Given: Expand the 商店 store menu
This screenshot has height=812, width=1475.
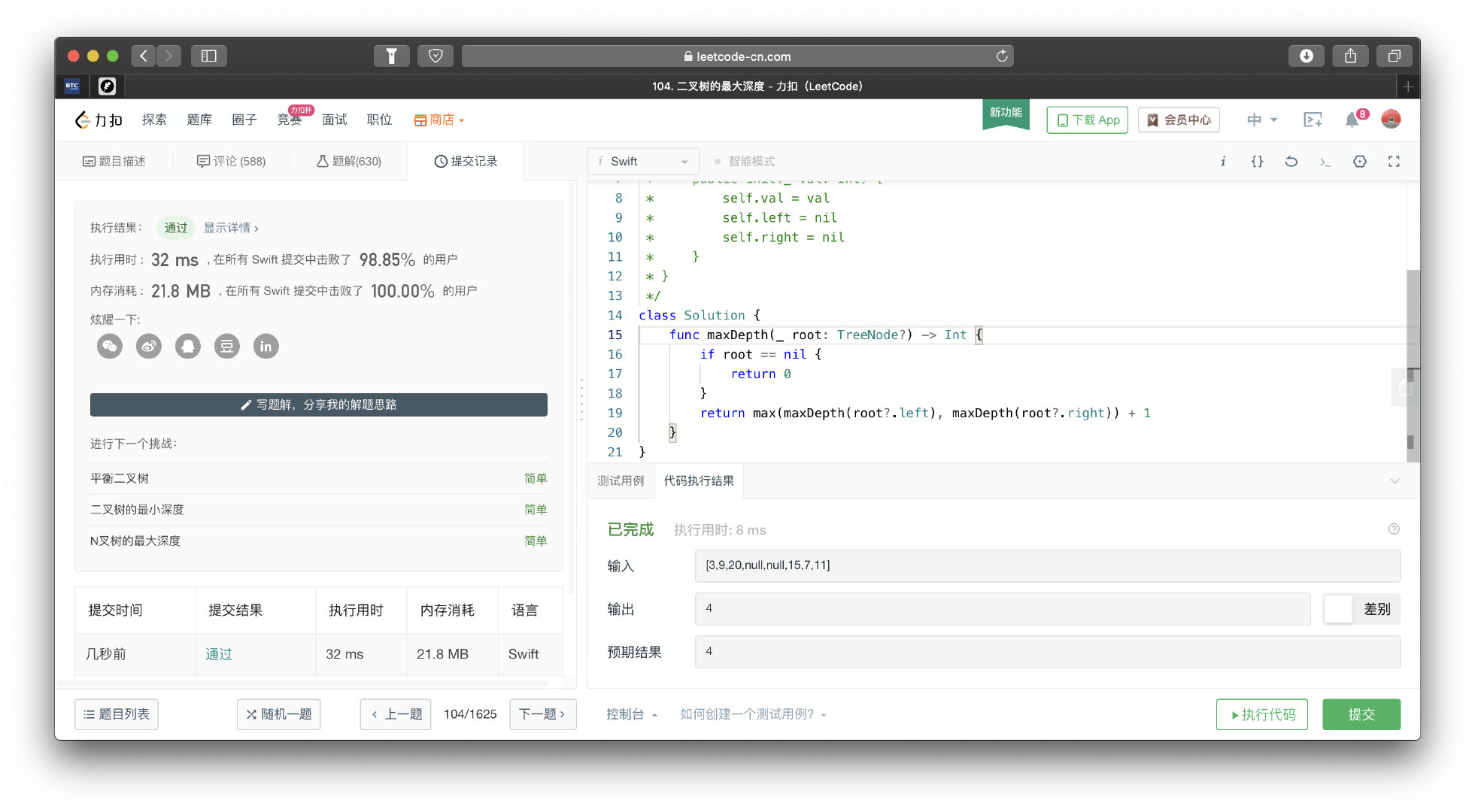Looking at the screenshot, I should coord(439,120).
